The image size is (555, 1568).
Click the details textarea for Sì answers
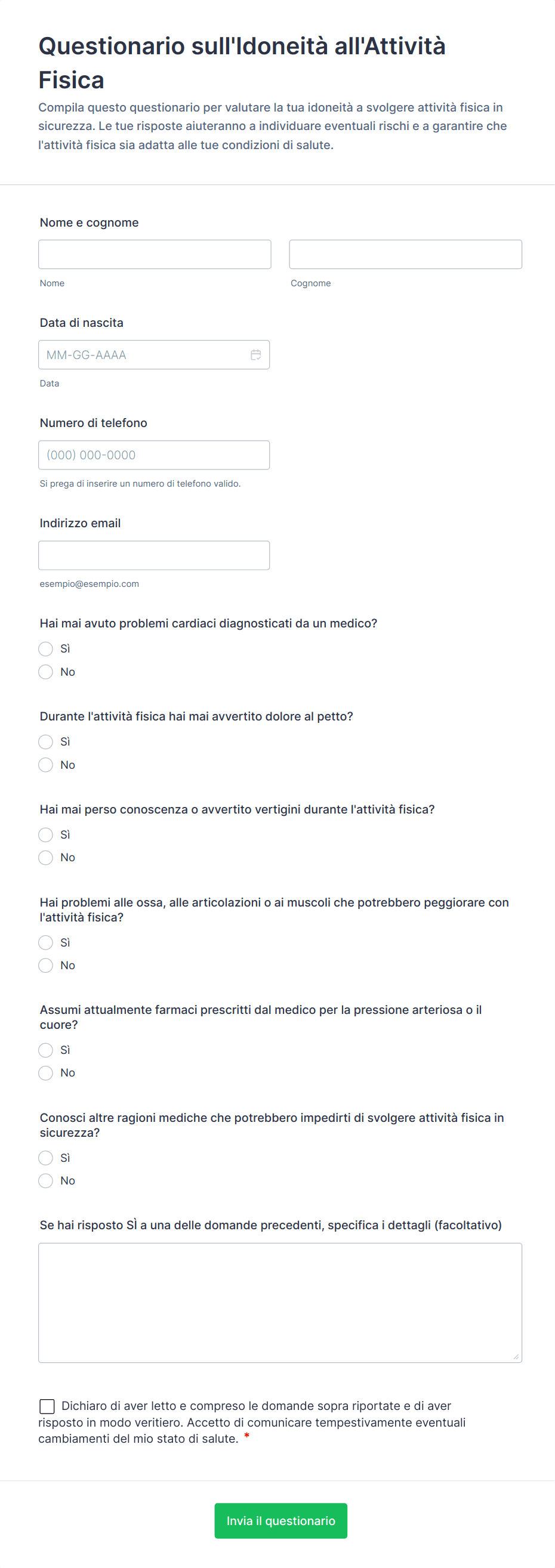click(280, 1303)
